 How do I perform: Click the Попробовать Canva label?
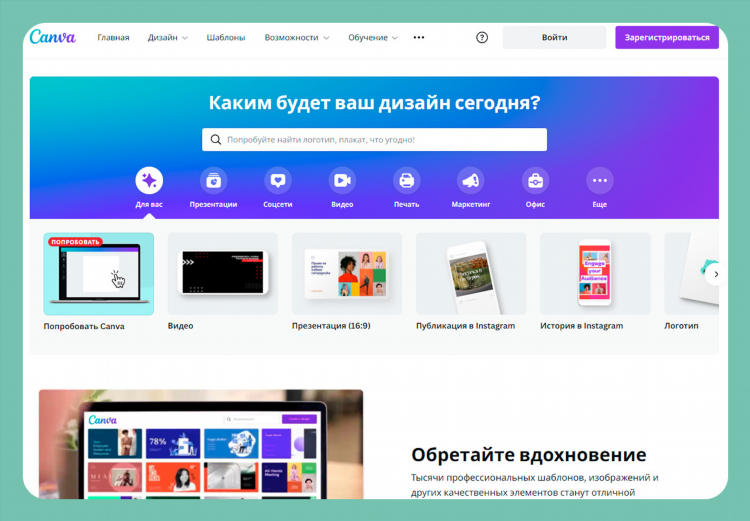tap(84, 326)
